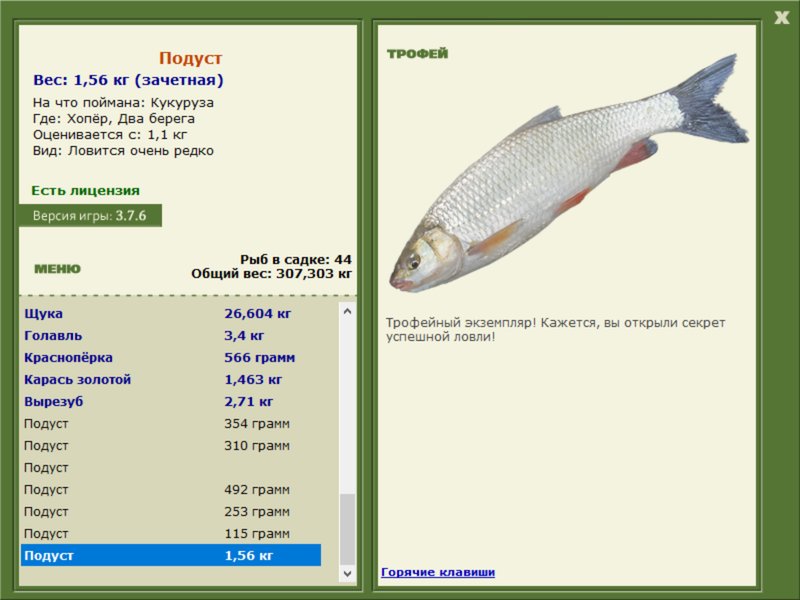Click the ТРОФЕЙ heading
The image size is (800, 600).
pyautogui.click(x=417, y=54)
